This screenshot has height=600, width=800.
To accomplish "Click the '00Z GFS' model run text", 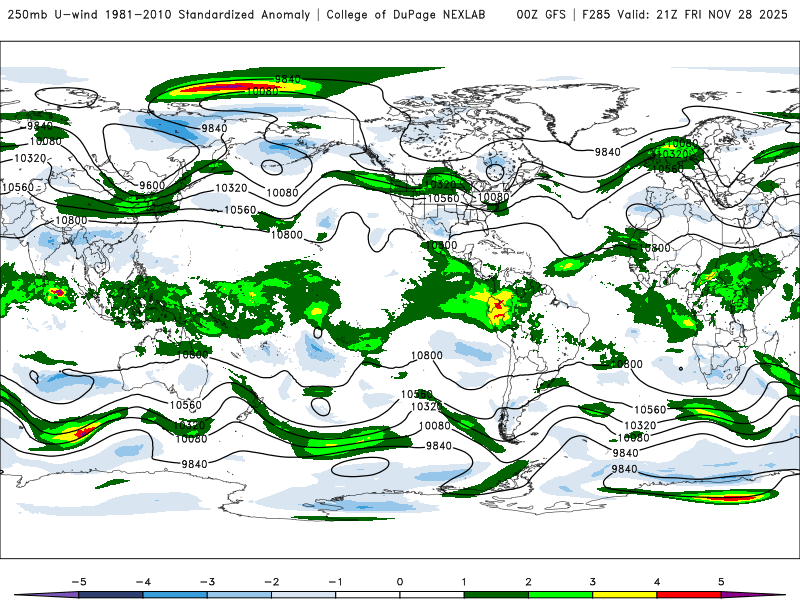I will pos(541,15).
